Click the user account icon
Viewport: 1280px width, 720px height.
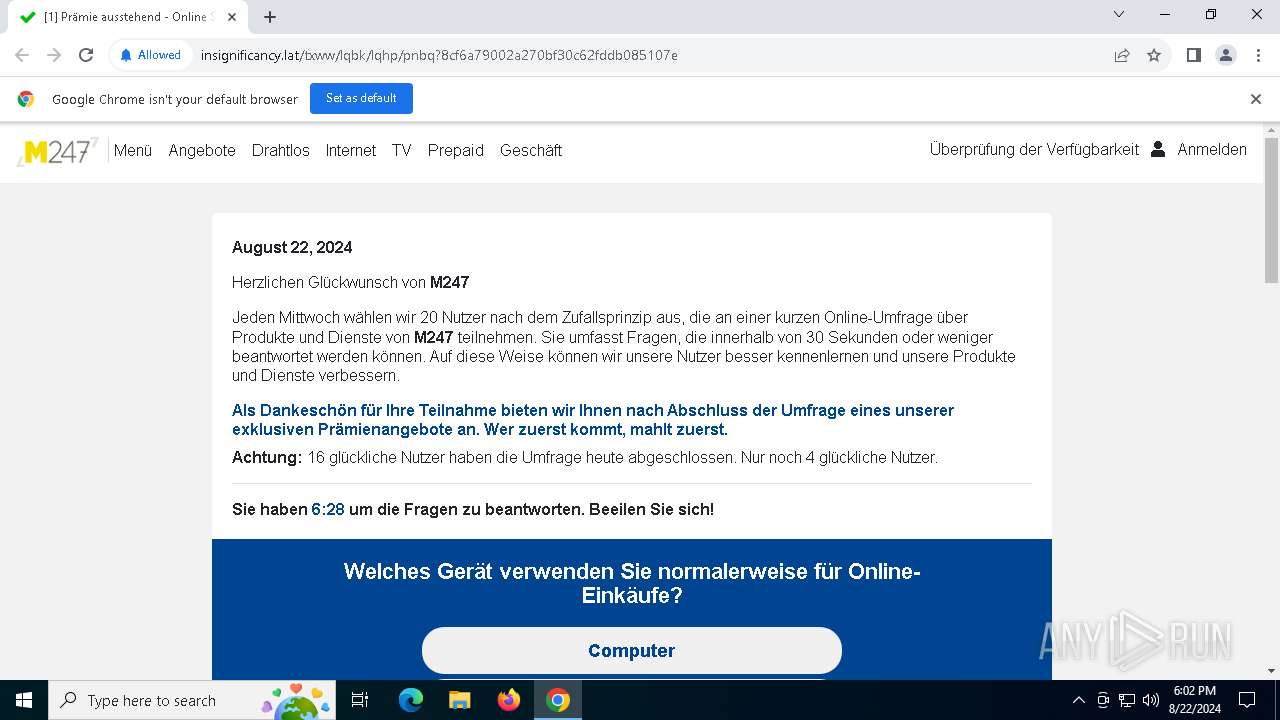1158,149
